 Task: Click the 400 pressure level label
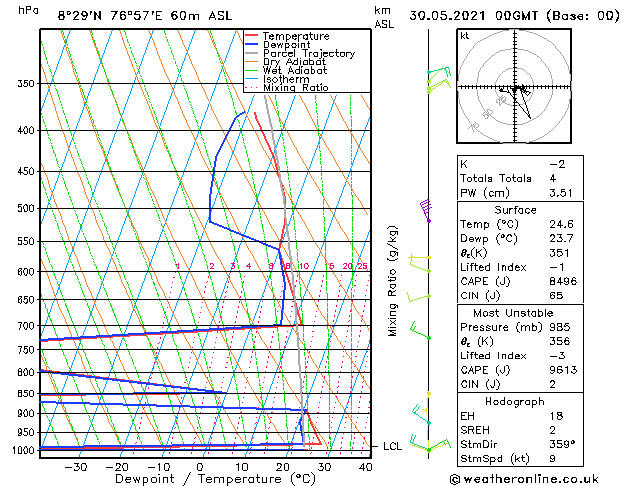point(26,130)
